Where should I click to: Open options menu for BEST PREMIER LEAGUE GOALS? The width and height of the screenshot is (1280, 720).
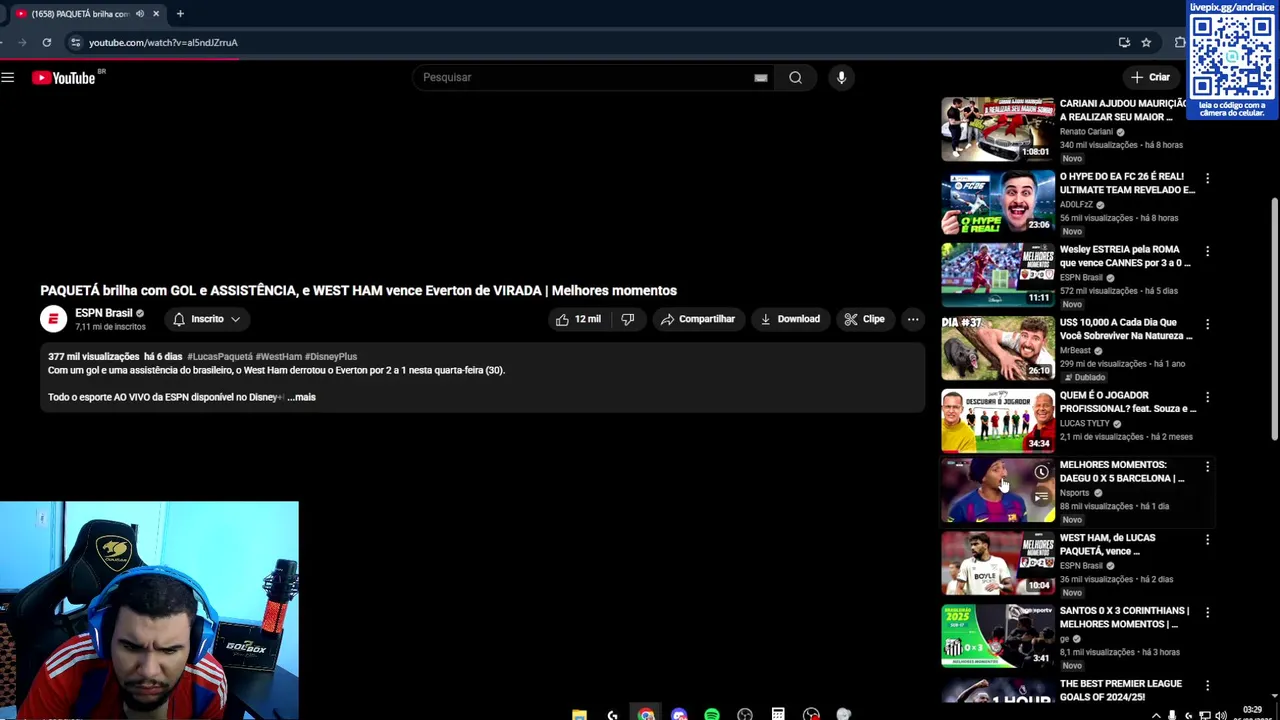tap(1207, 686)
